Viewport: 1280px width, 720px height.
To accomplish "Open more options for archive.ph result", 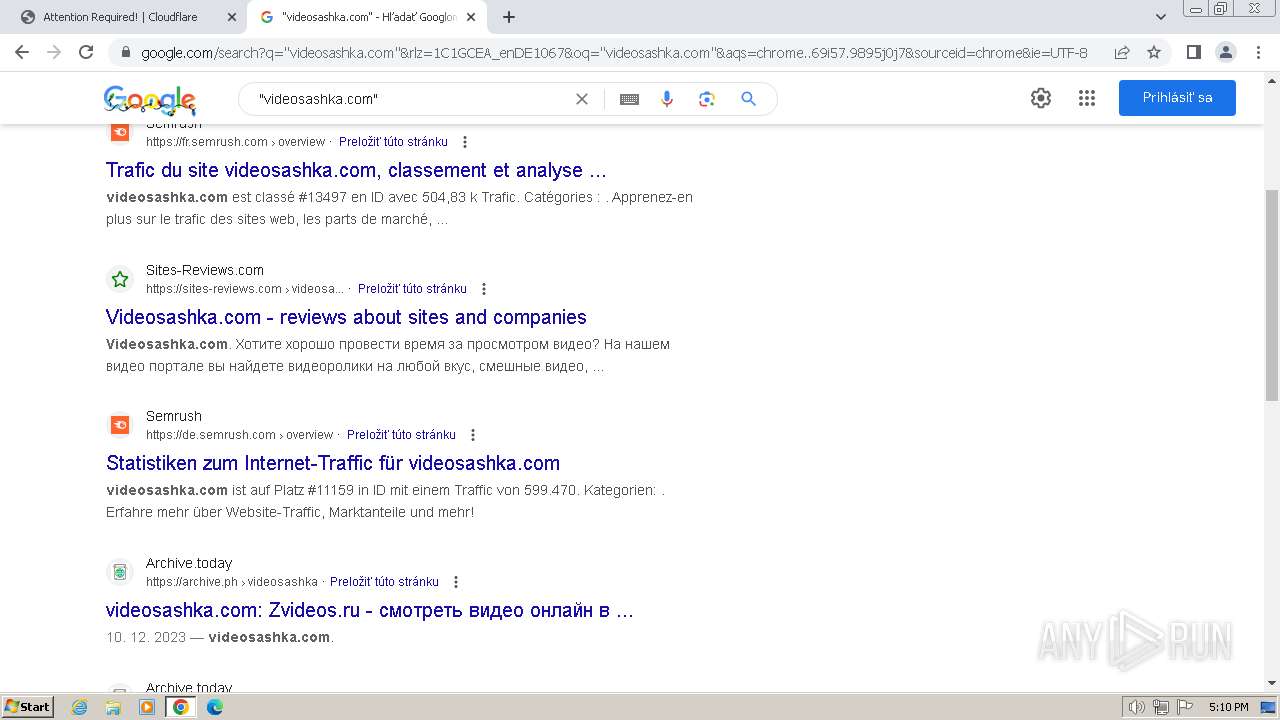I will tap(456, 582).
